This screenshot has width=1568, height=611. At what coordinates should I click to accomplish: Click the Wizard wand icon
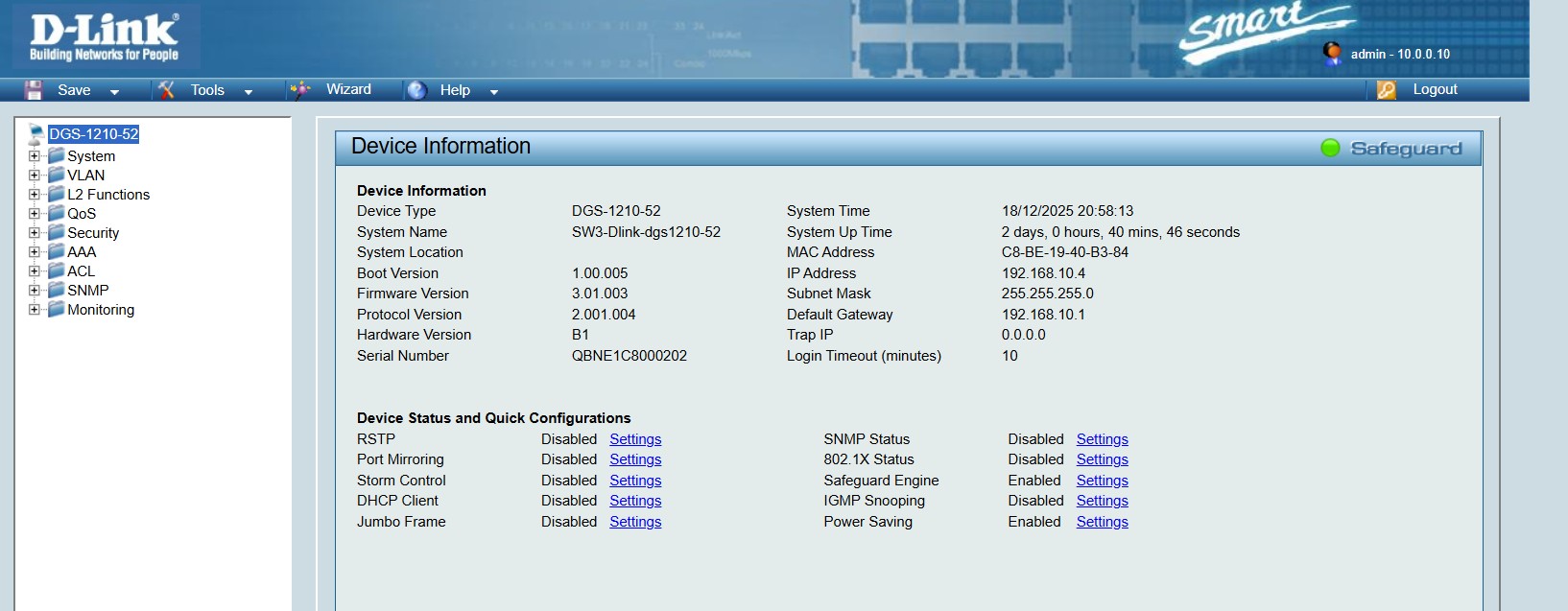click(300, 90)
